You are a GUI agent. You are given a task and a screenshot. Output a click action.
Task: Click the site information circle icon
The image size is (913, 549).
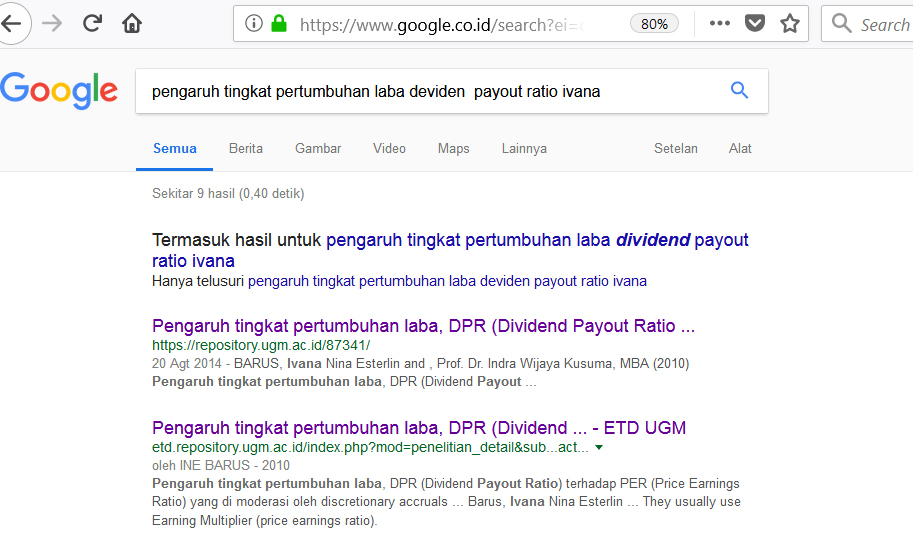click(x=254, y=24)
